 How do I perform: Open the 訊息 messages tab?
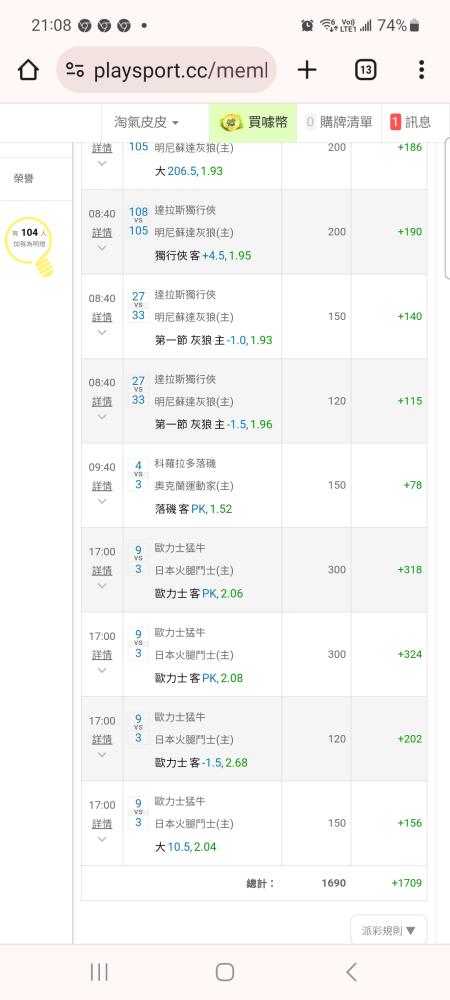(410, 122)
